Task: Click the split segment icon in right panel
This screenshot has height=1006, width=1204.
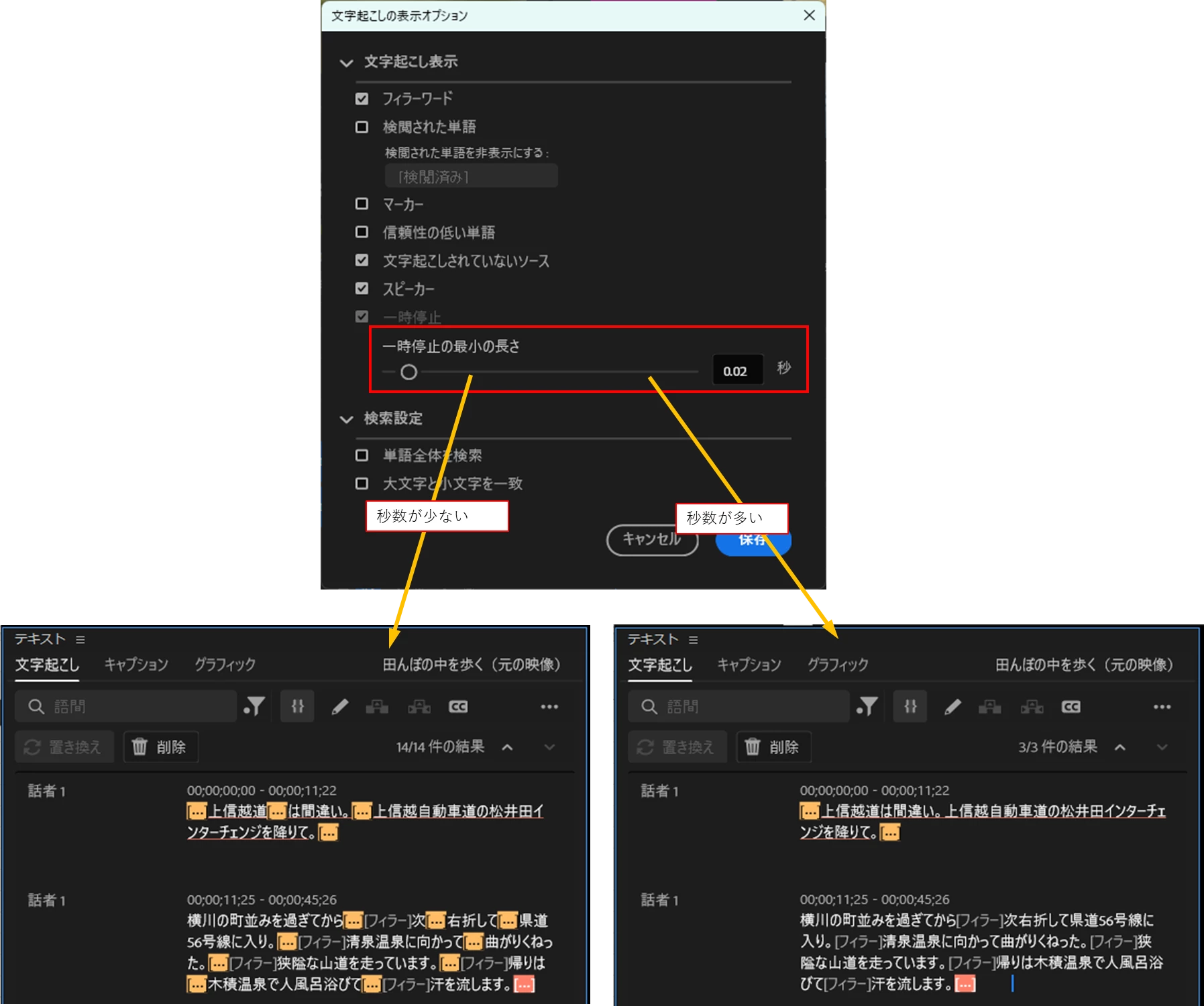Action: (x=1032, y=707)
